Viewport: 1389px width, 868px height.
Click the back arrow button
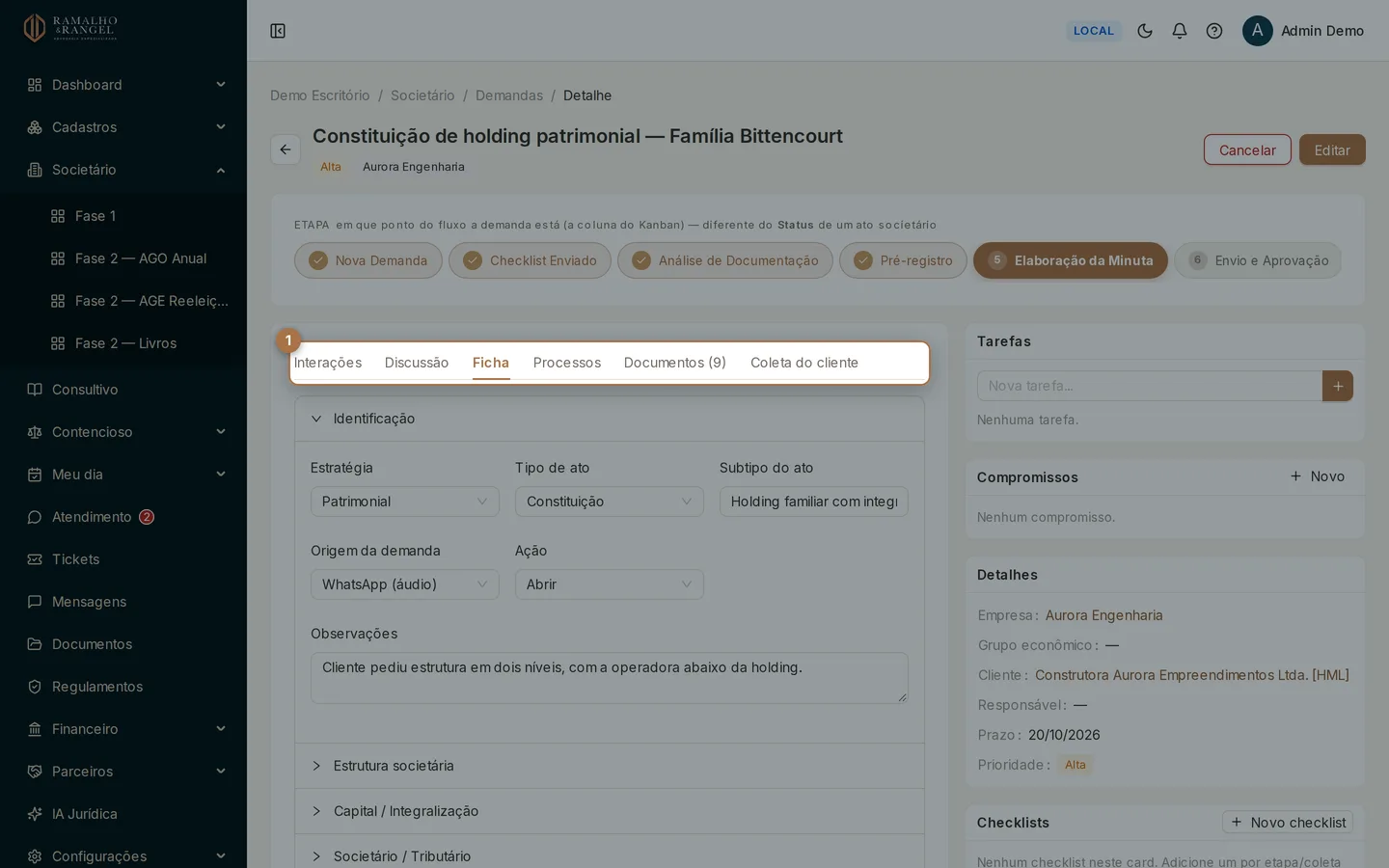tap(286, 149)
